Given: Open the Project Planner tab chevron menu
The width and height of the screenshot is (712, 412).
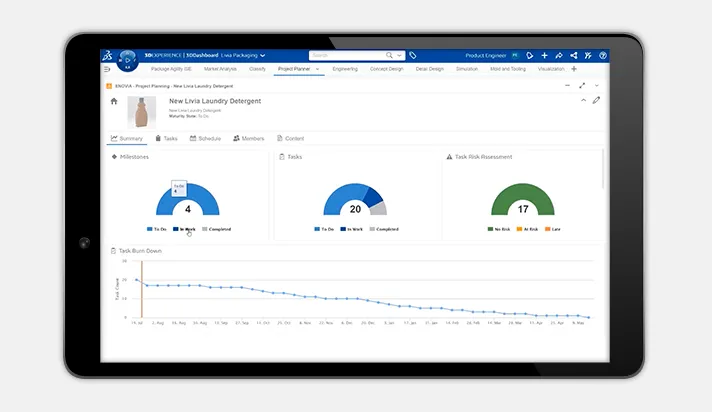Looking at the screenshot, I should coord(317,69).
